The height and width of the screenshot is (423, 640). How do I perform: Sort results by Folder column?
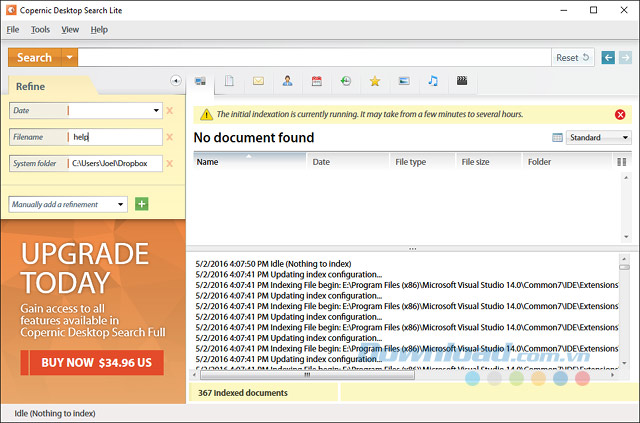point(567,162)
